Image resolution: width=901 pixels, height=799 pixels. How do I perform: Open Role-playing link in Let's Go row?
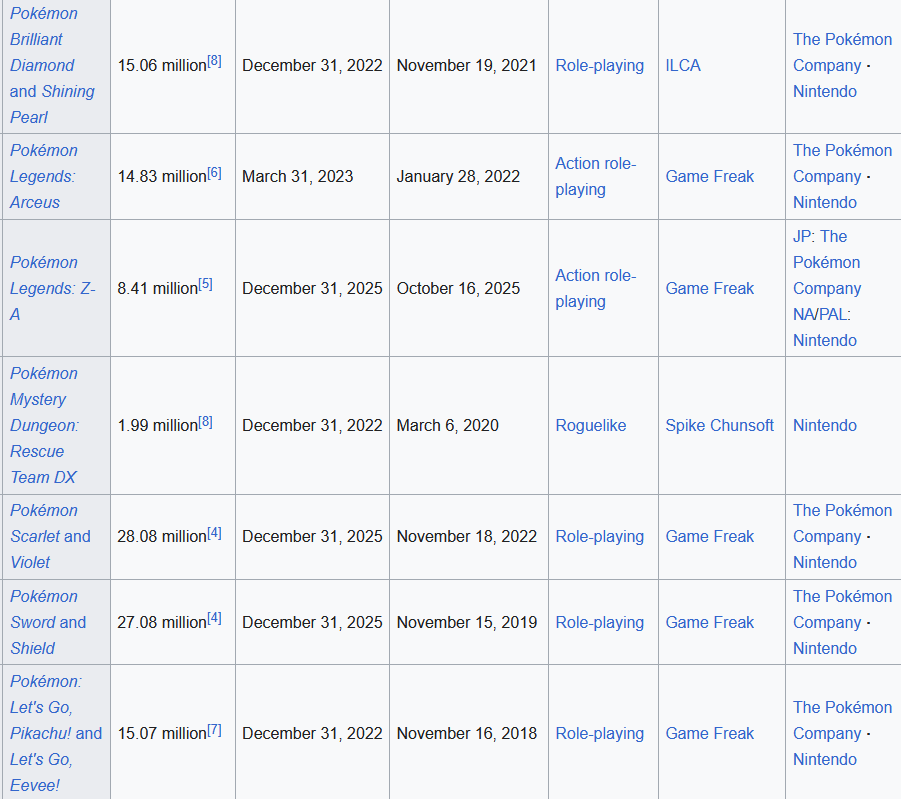tap(599, 733)
